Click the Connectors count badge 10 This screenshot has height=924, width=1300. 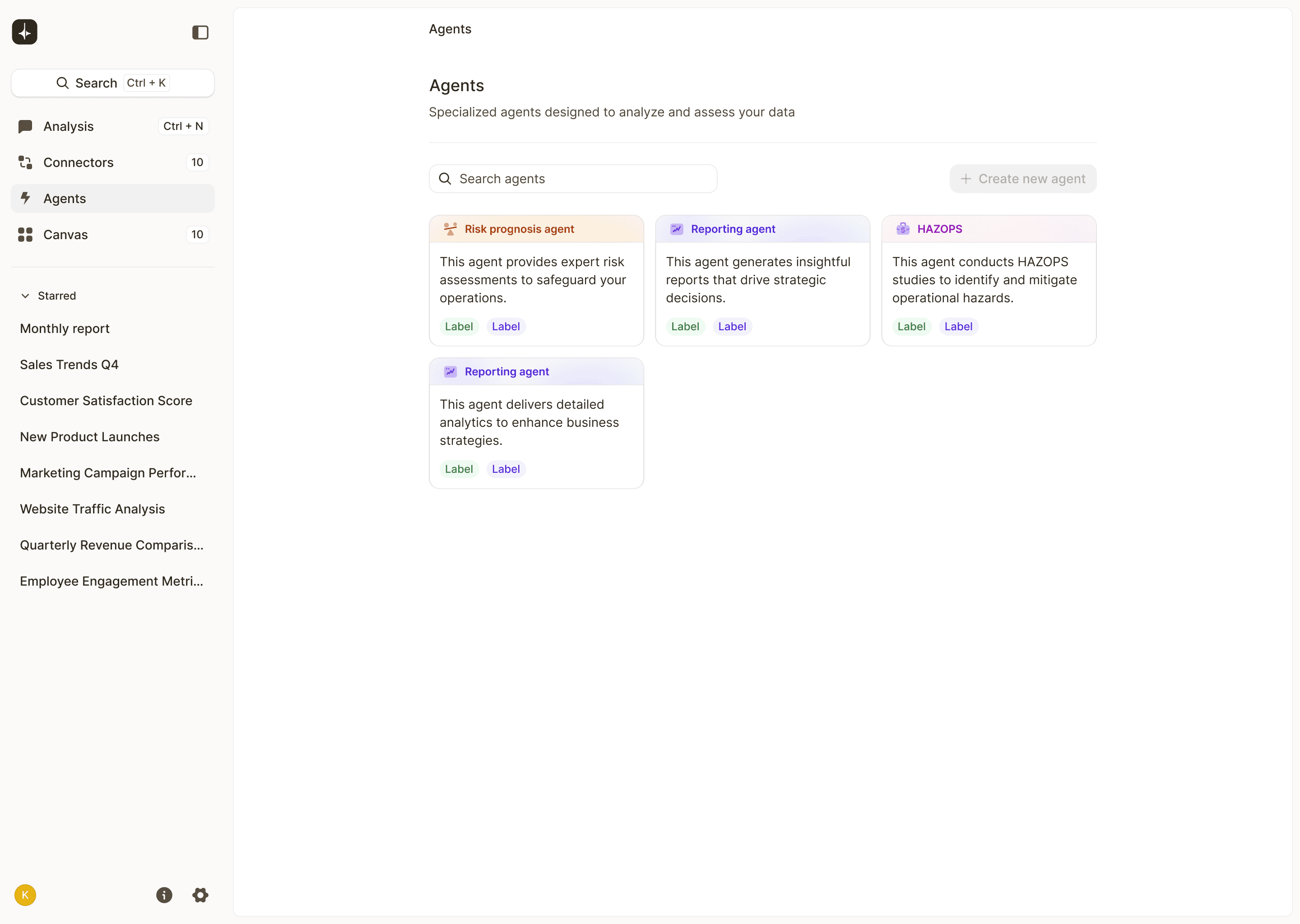tap(197, 162)
